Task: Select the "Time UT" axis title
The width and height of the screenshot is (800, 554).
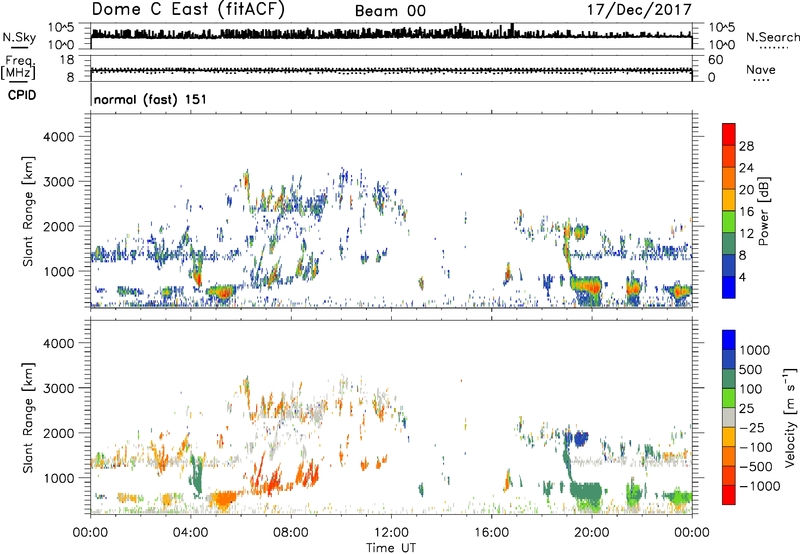Action: coord(391,548)
